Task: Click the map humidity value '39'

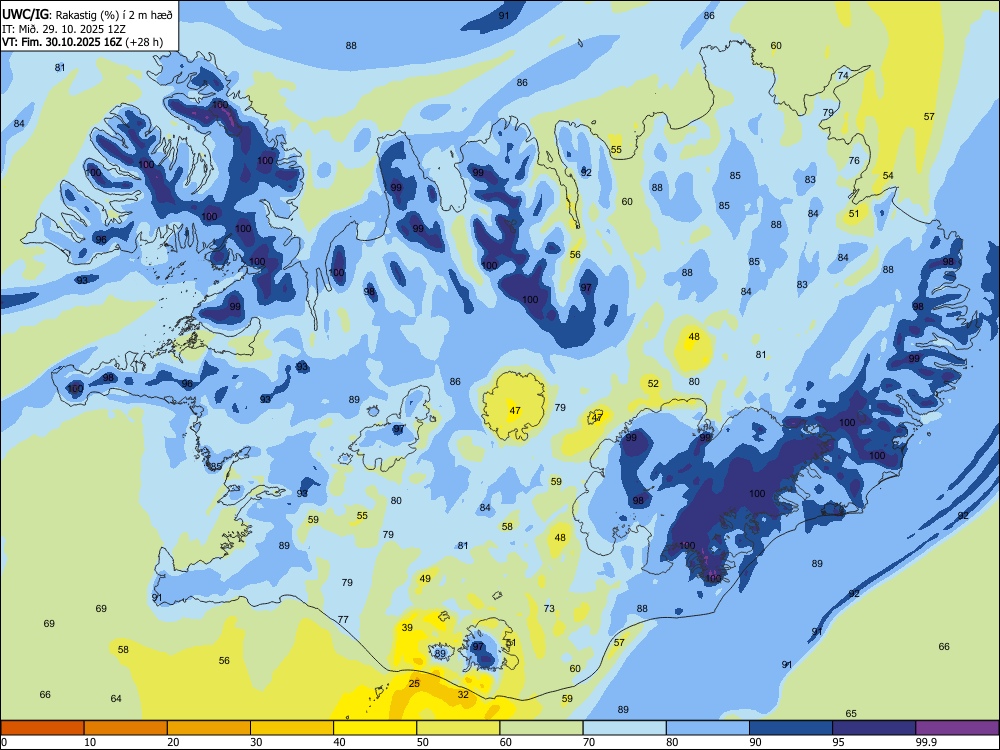Action: (x=407, y=628)
